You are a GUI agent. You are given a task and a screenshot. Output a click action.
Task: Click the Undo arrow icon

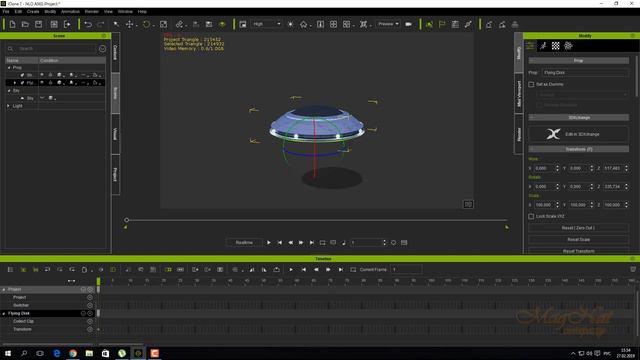click(x=88, y=24)
